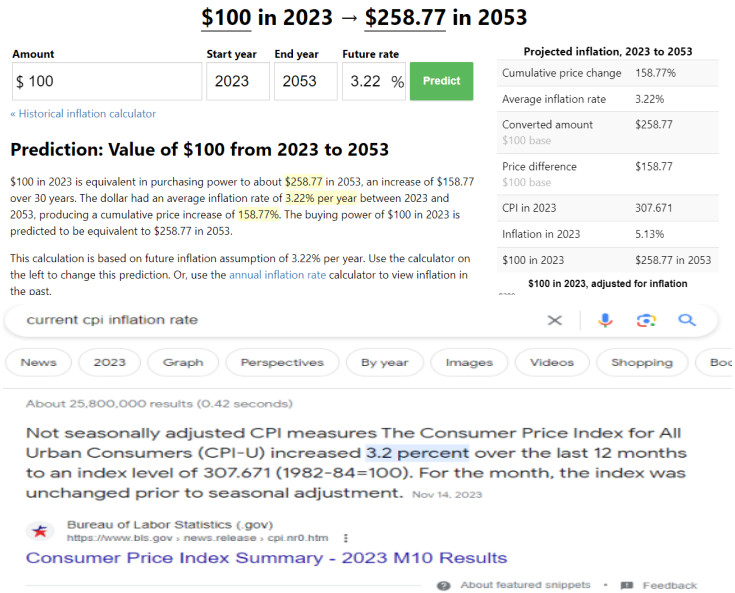
Task: Click the highlighted '3.2 percent' snippet text
Action: coord(417,453)
